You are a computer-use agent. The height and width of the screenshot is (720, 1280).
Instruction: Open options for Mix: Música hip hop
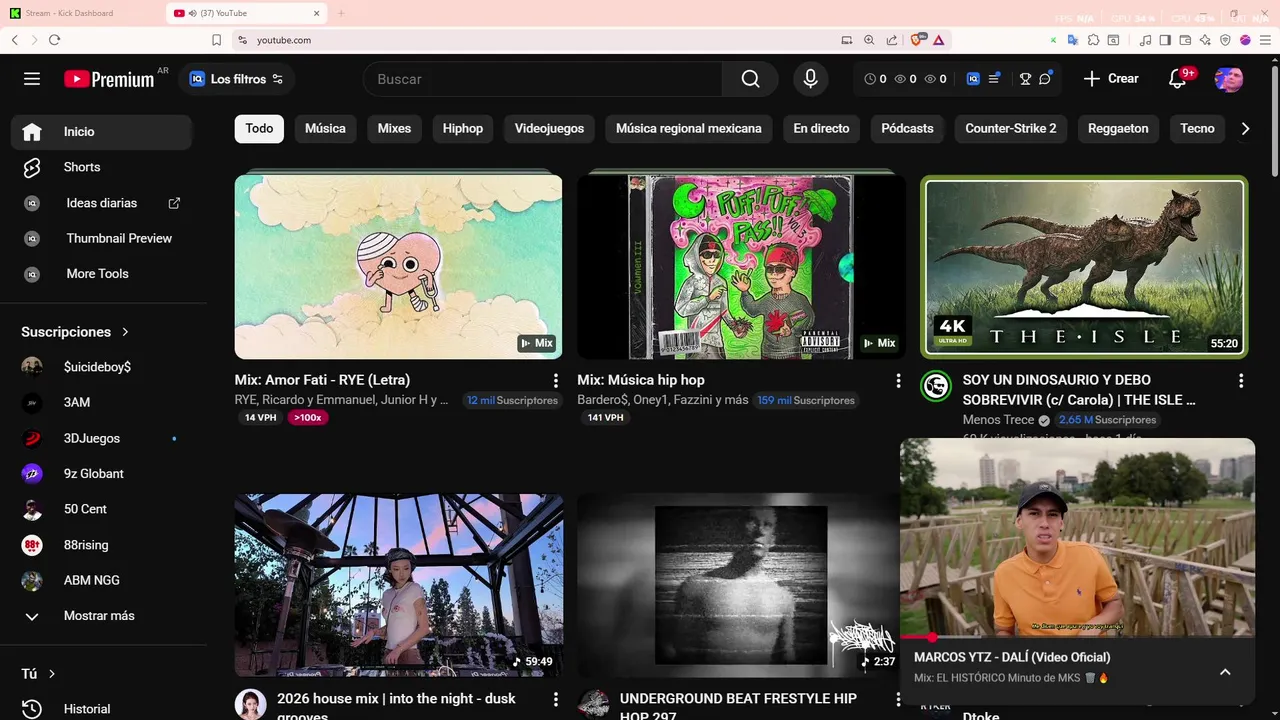pyautogui.click(x=898, y=381)
